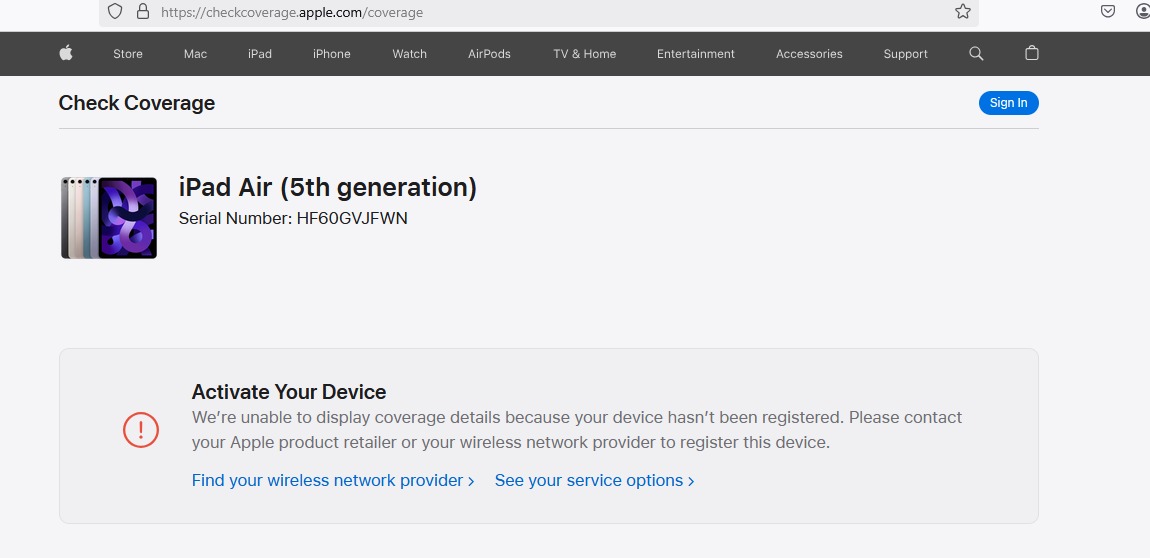Viewport: 1150px width, 558px height.
Task: Open the Entertainment menu
Action: [695, 54]
